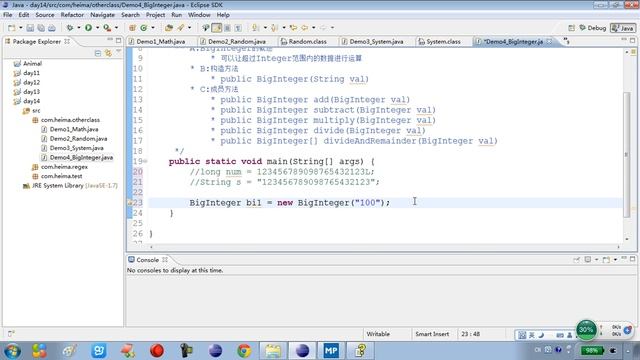Open the dropdown next to New icon
640x360 pixels.
click(x=20, y=28)
